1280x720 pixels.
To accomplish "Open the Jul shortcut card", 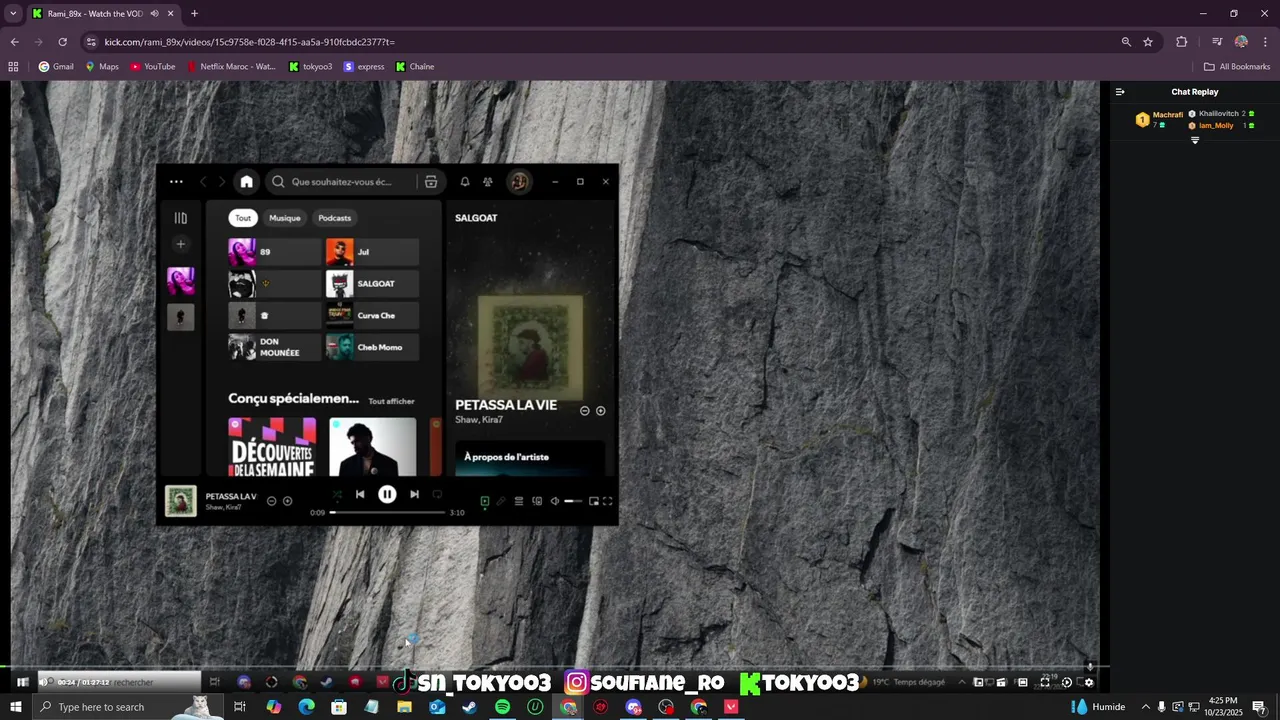I will click(372, 252).
